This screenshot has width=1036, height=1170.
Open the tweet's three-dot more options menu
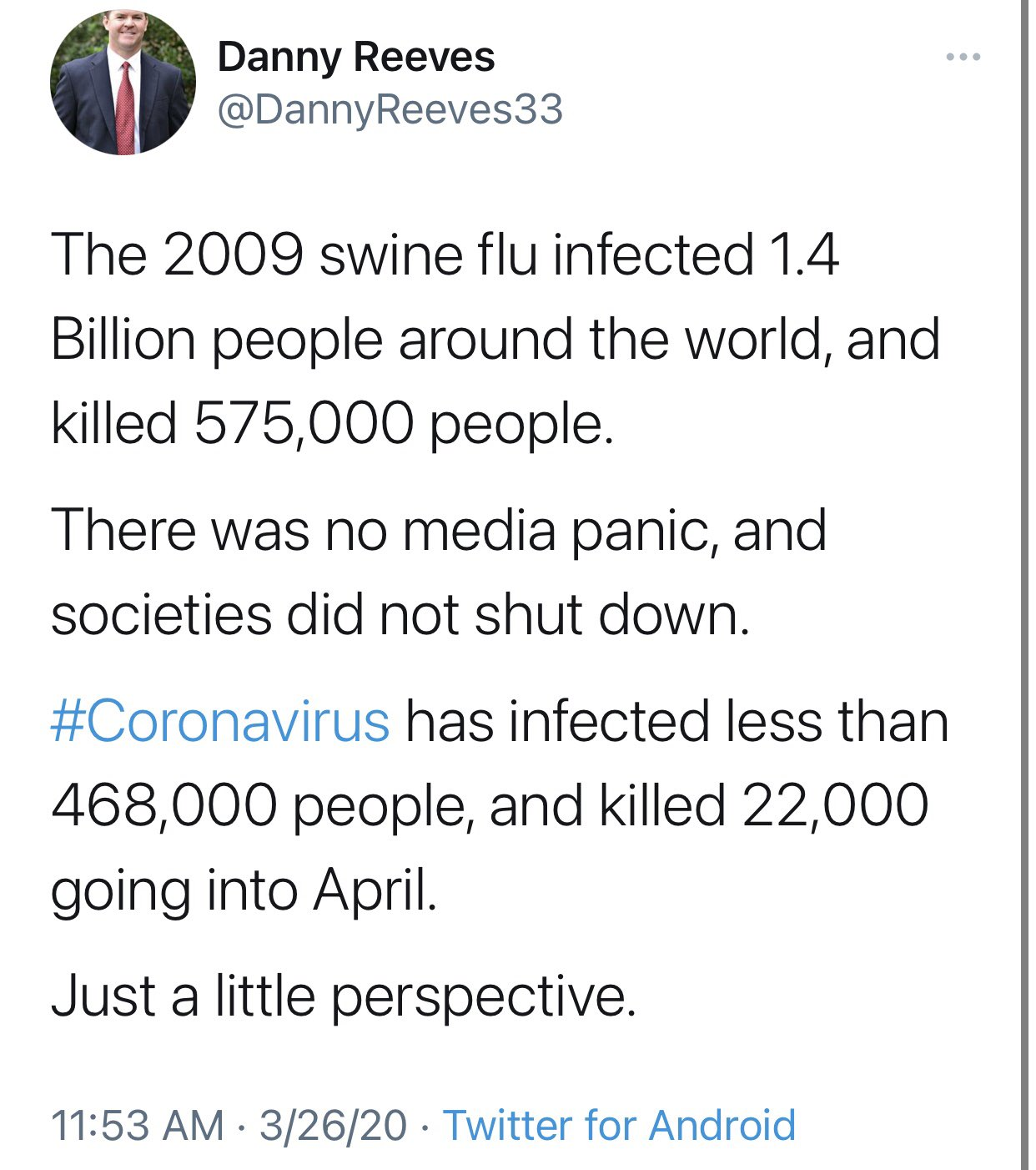[x=963, y=58]
